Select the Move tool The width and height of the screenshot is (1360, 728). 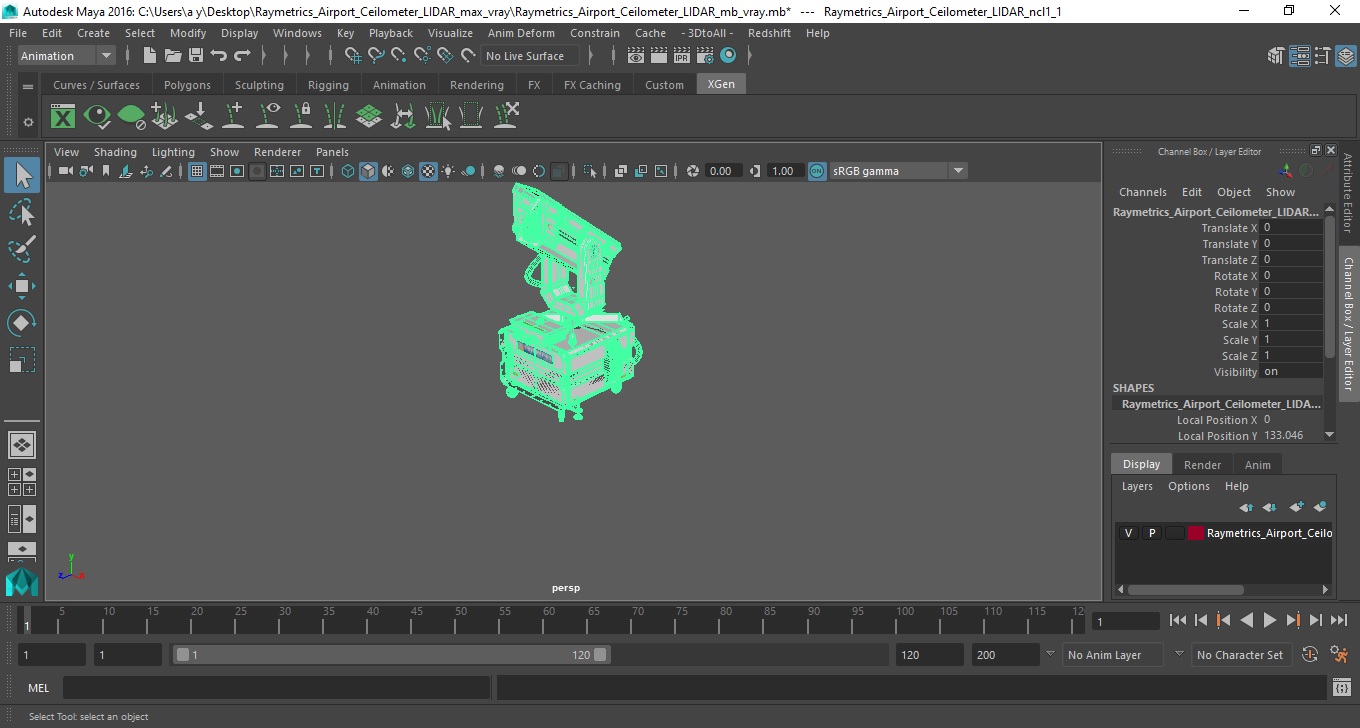[22, 286]
